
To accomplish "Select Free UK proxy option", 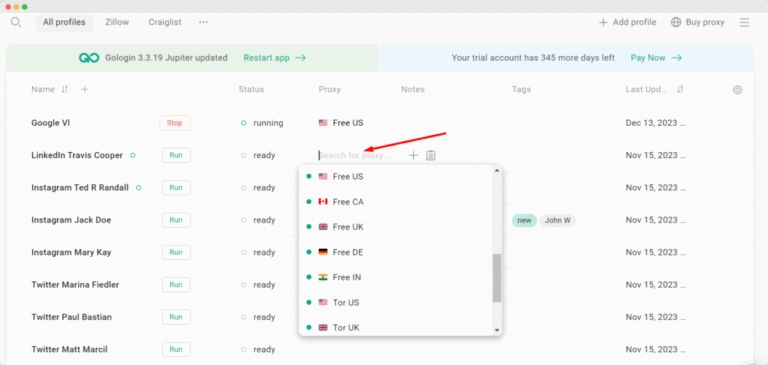I will tap(396, 227).
